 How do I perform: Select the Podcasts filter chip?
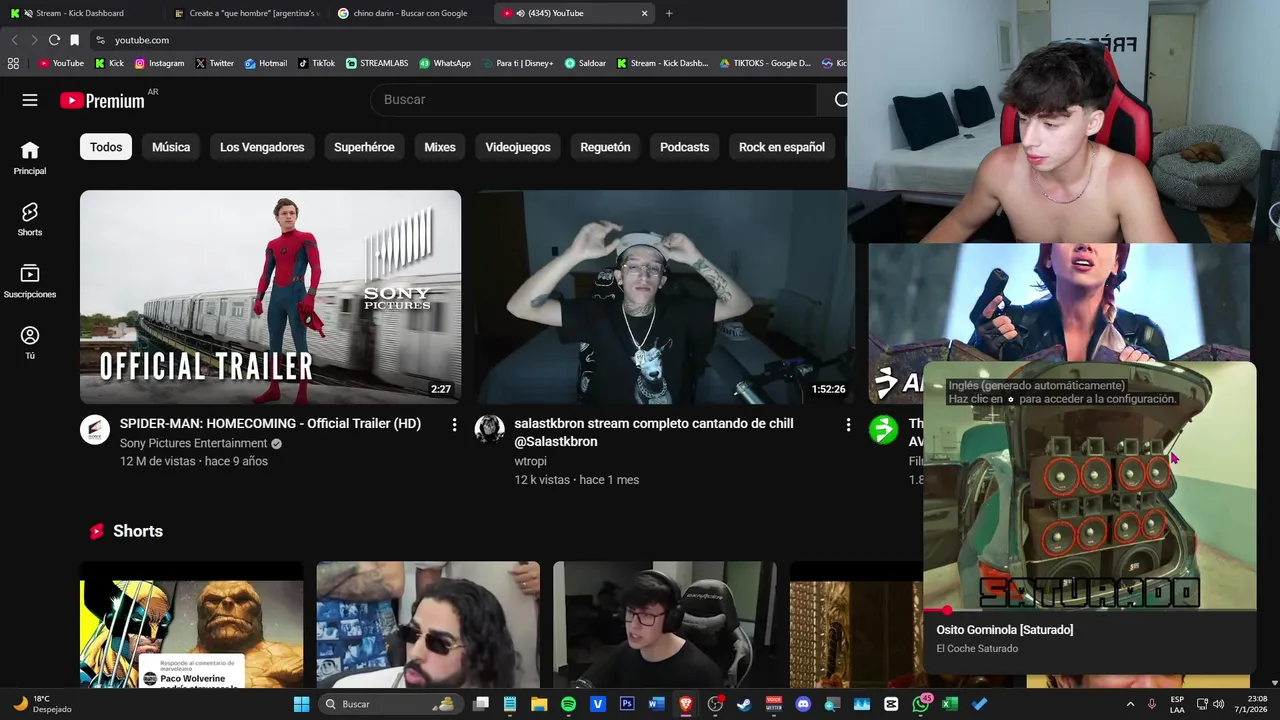(x=685, y=147)
